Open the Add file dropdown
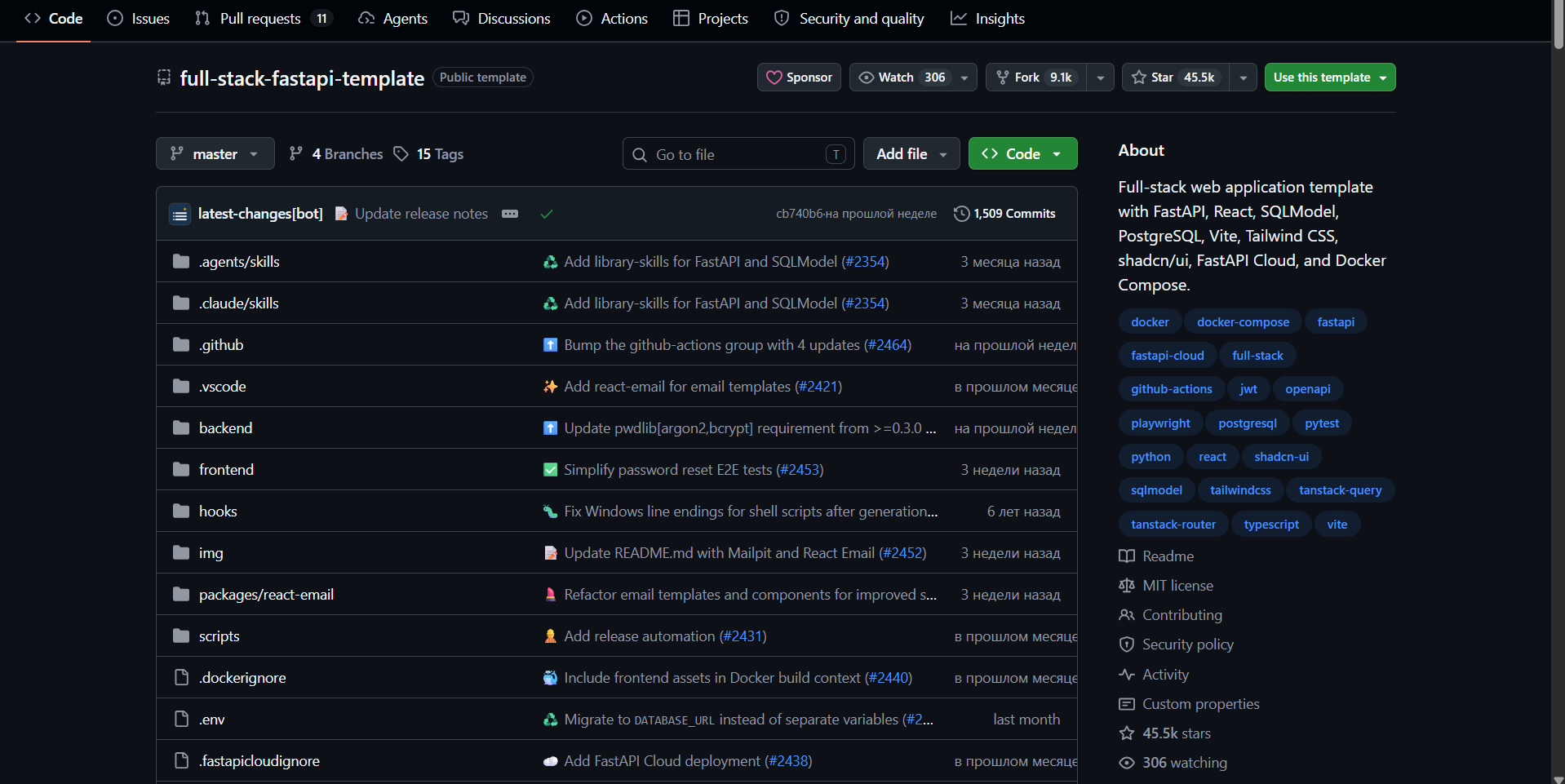1565x784 pixels. click(911, 153)
